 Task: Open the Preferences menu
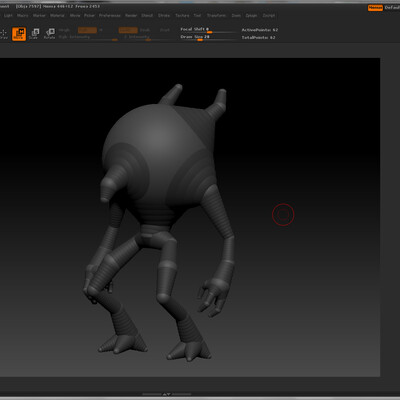pyautogui.click(x=110, y=16)
